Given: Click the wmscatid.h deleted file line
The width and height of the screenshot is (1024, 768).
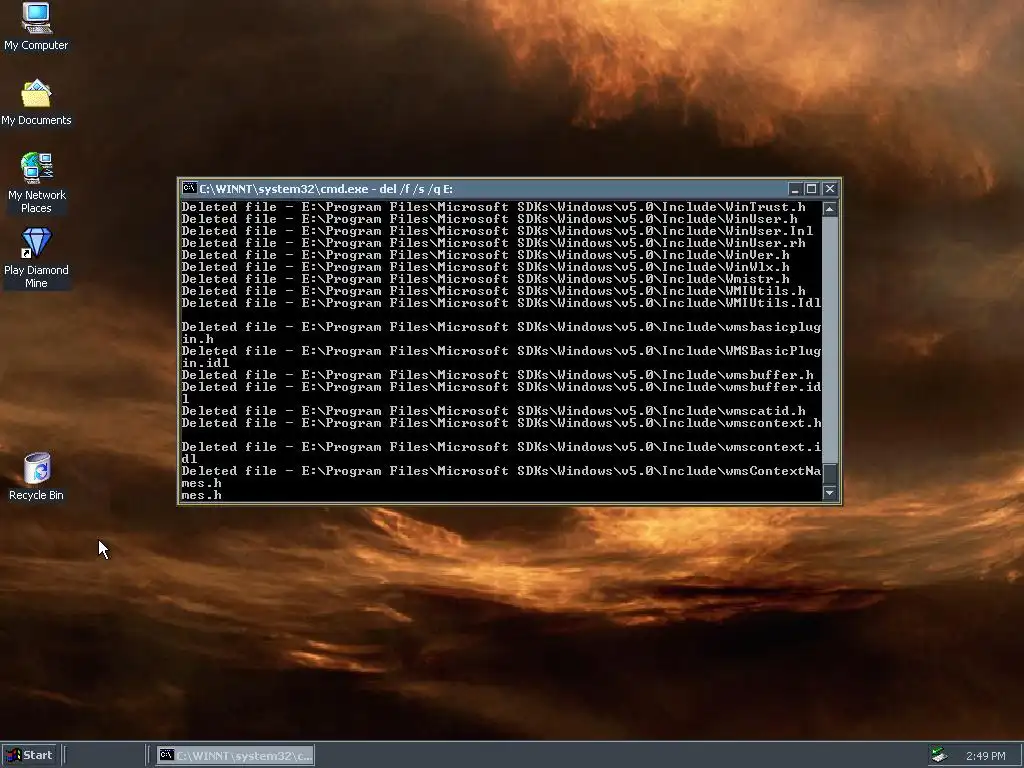Looking at the screenshot, I should [x=494, y=411].
